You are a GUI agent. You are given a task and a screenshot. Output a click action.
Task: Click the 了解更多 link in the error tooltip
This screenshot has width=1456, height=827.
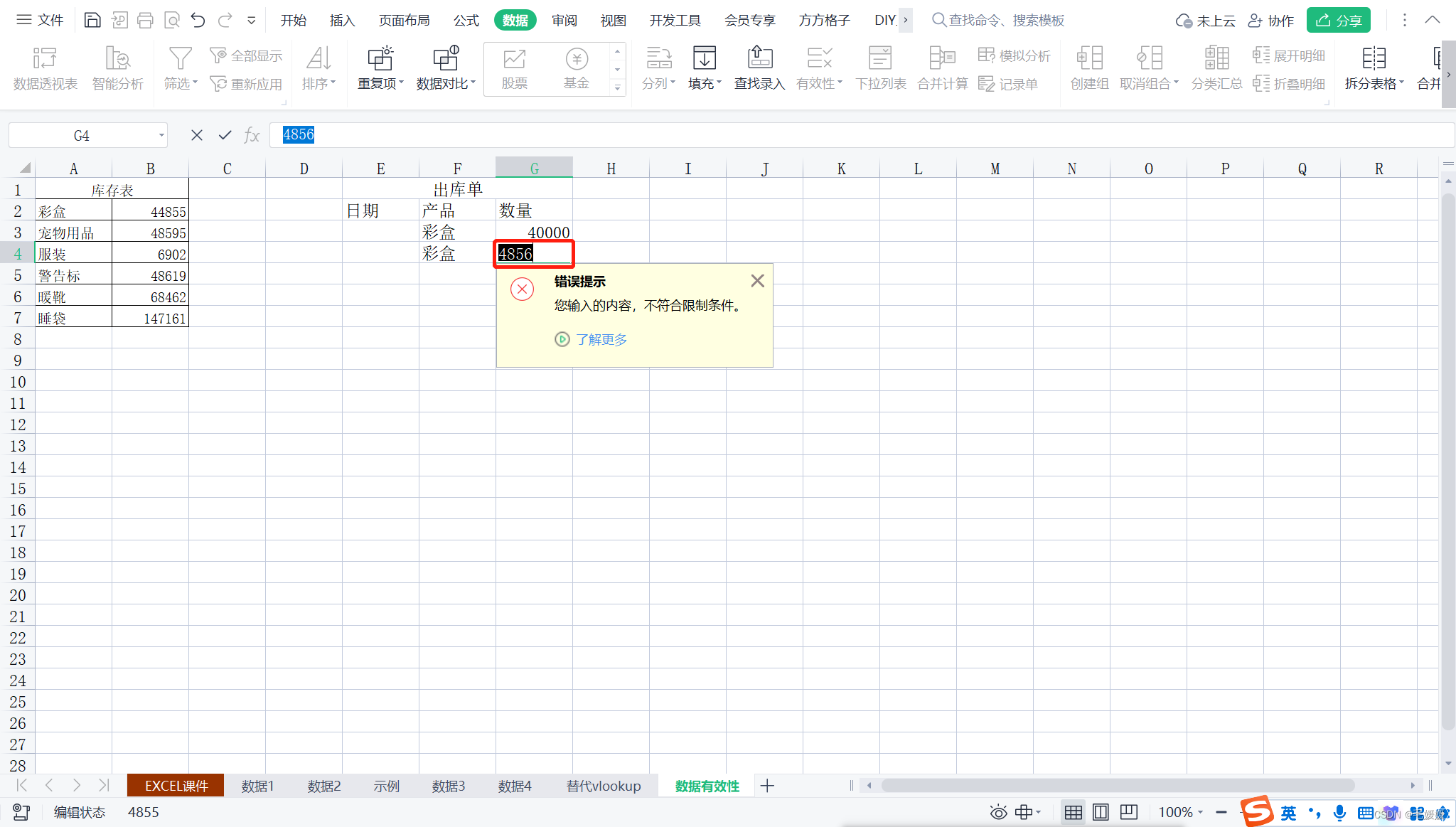601,340
